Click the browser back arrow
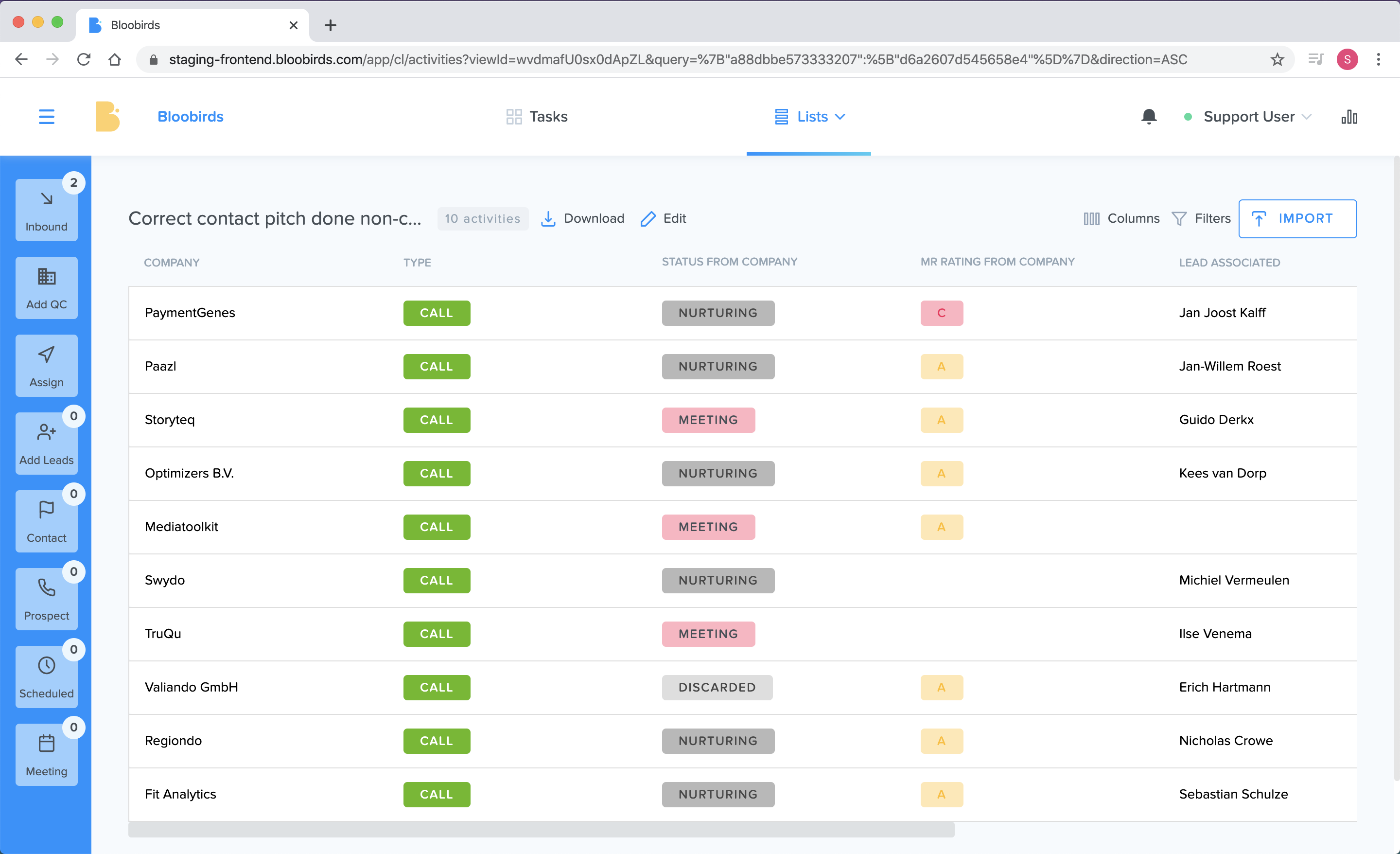The width and height of the screenshot is (1400, 854). (x=21, y=59)
